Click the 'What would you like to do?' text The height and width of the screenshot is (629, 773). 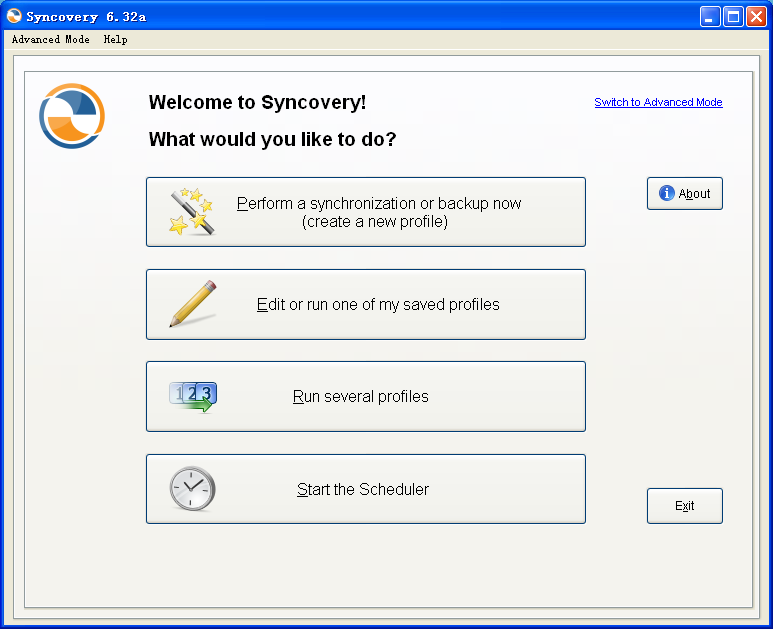[273, 140]
